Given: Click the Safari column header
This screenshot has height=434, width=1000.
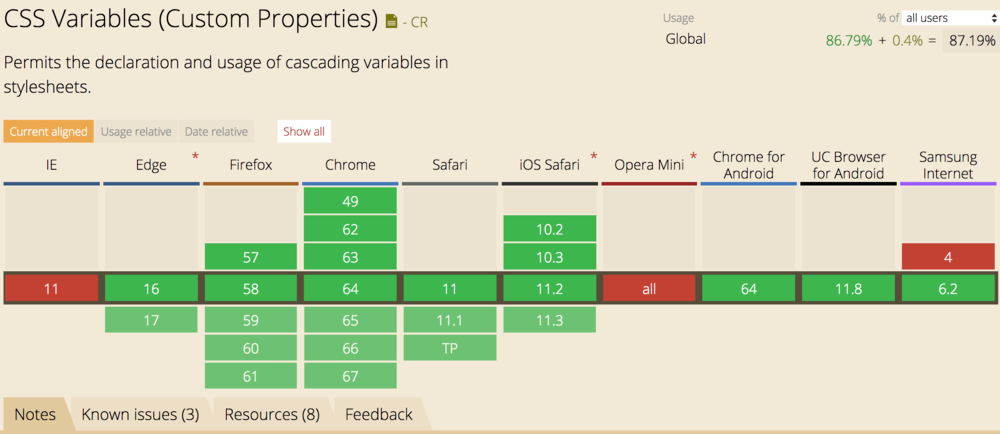Looking at the screenshot, I should [450, 165].
